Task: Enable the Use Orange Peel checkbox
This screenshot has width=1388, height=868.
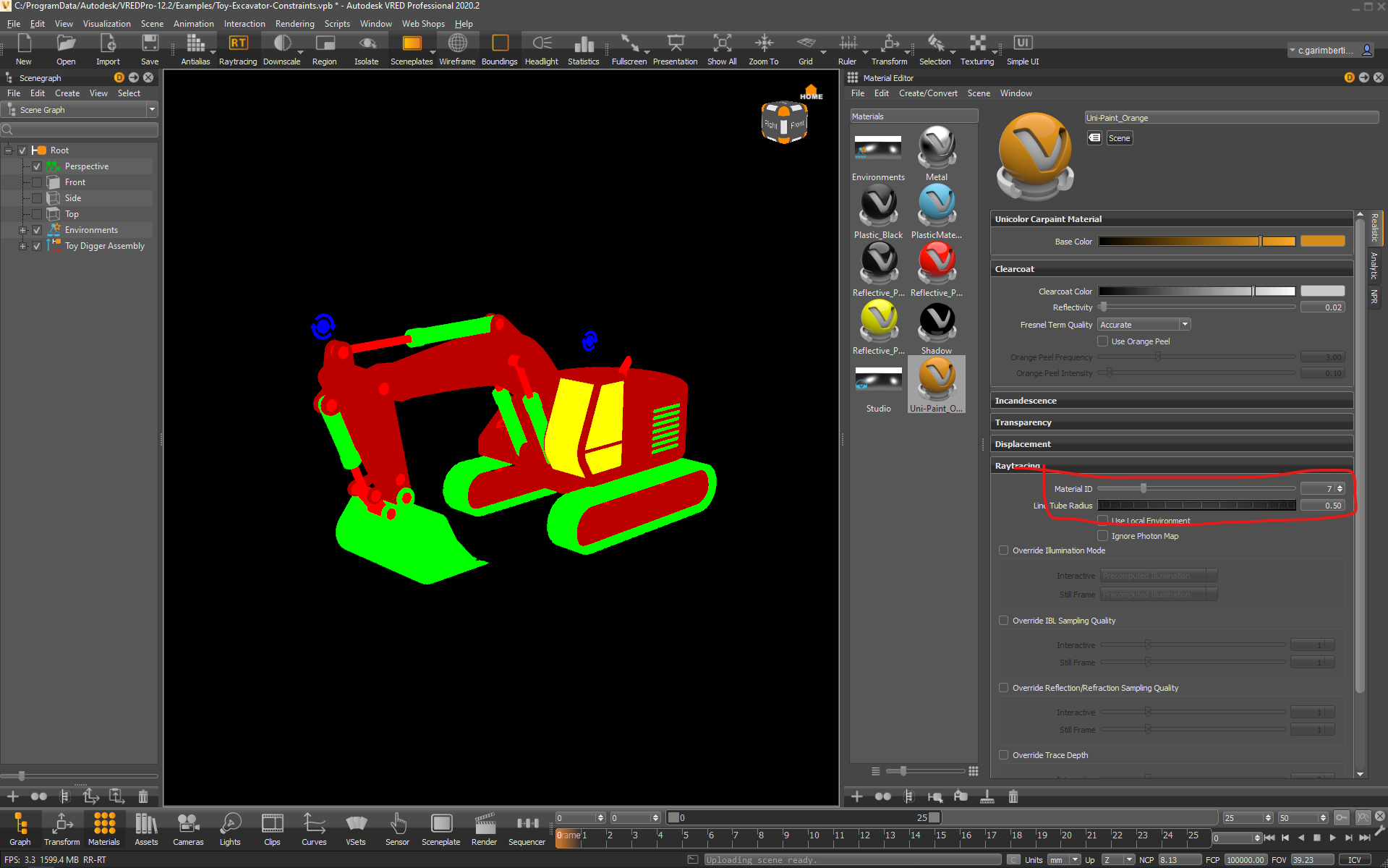Action: coord(1102,341)
